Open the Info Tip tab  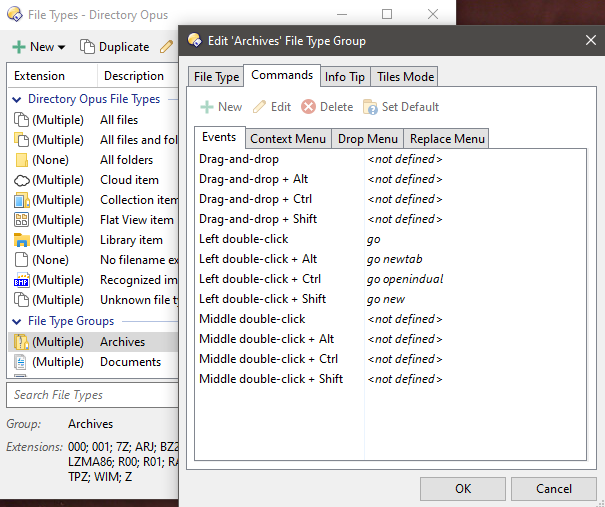tap(345, 77)
